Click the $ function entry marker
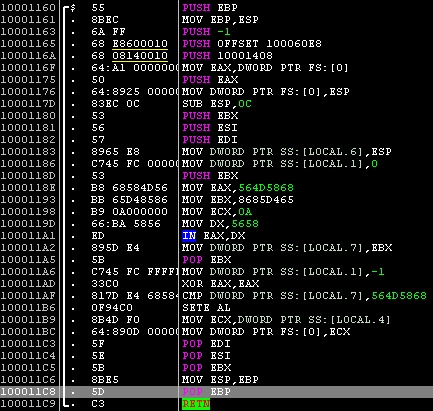Viewport: 433px width, 411px height. coord(73,8)
